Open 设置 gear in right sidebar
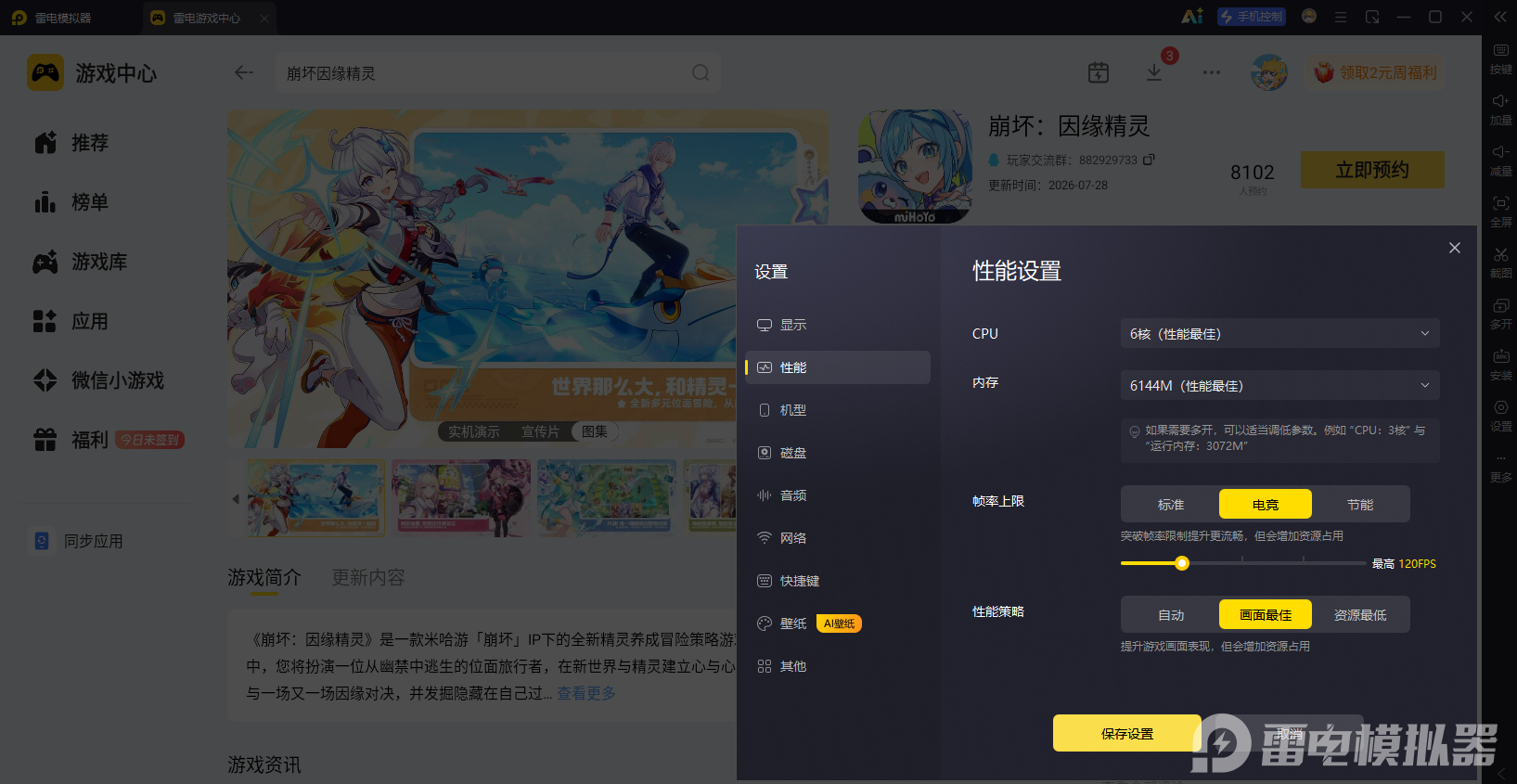The width and height of the screenshot is (1517, 784). pos(1500,407)
